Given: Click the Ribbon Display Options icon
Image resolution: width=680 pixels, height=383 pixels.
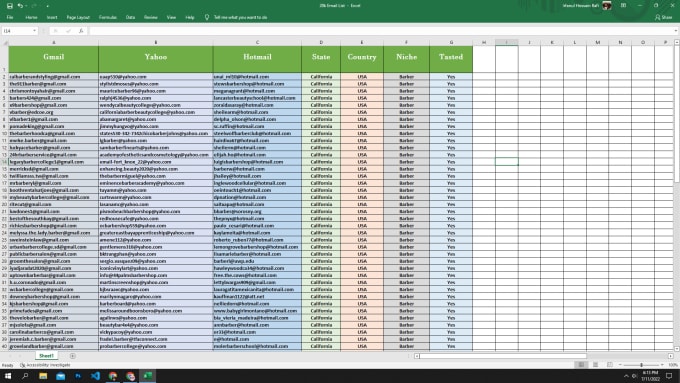Looking at the screenshot, I should pos(623,6).
